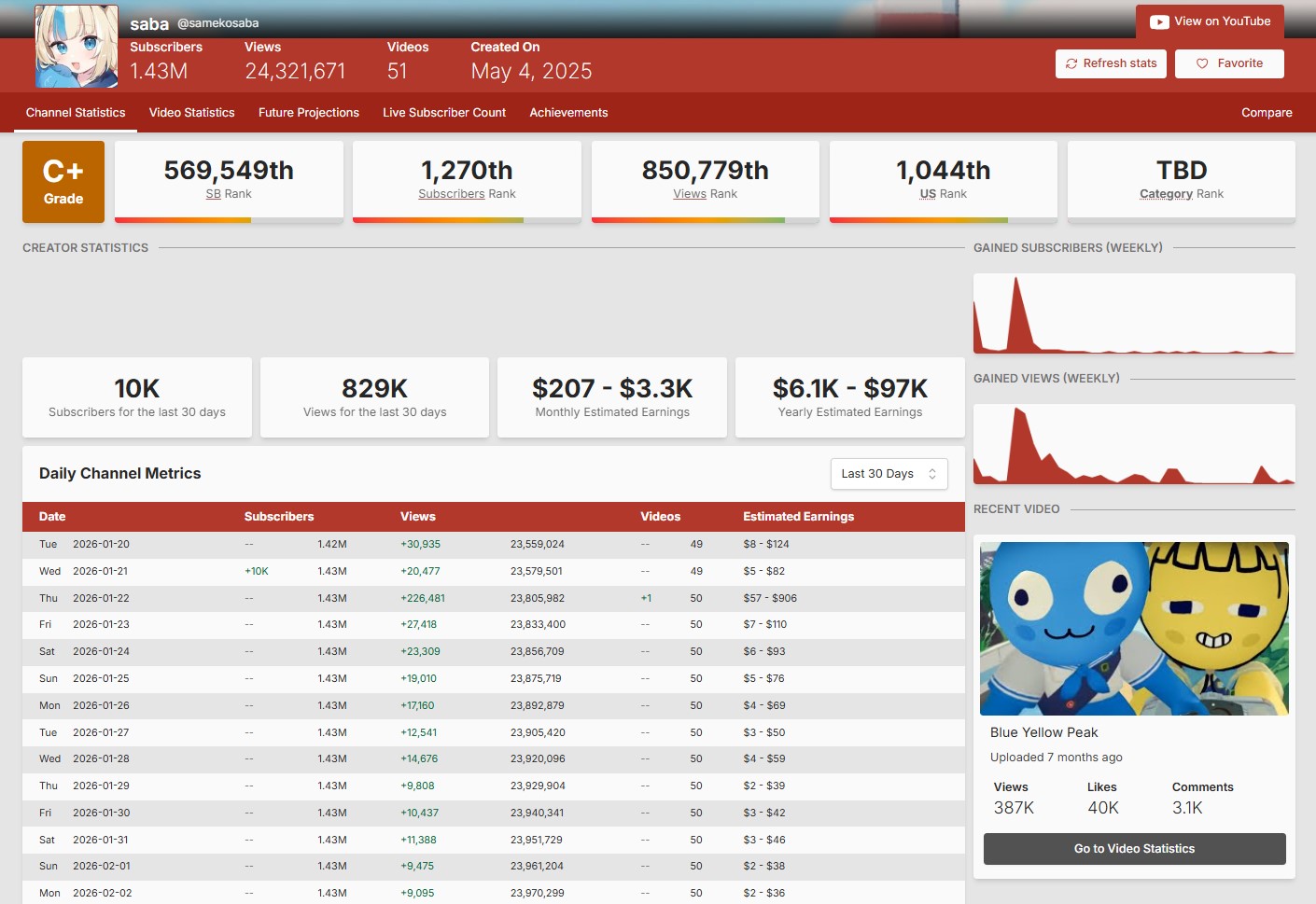This screenshot has width=1316, height=904.
Task: Go to Video Statistics button
Action: (1134, 849)
